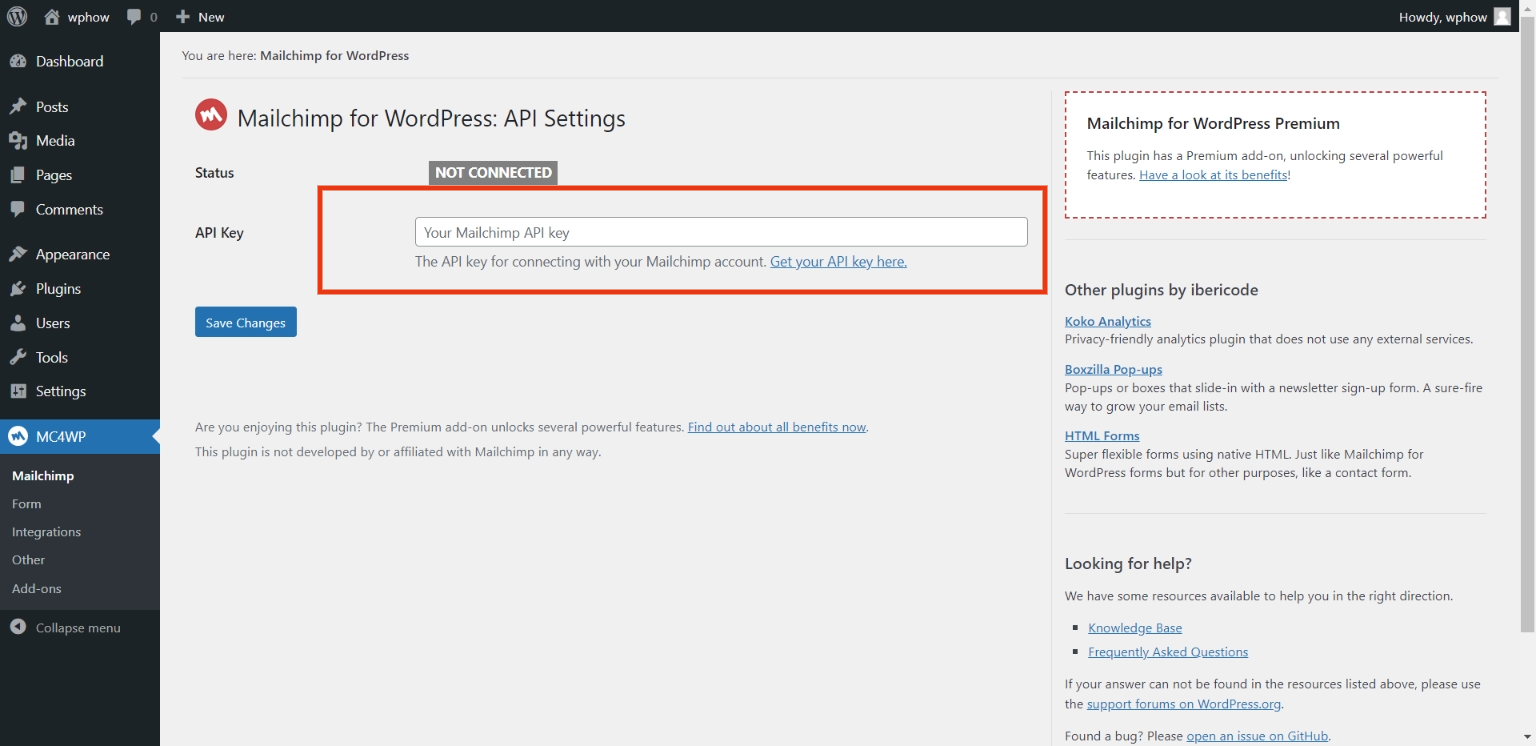Open the Appearance menu

click(80, 254)
